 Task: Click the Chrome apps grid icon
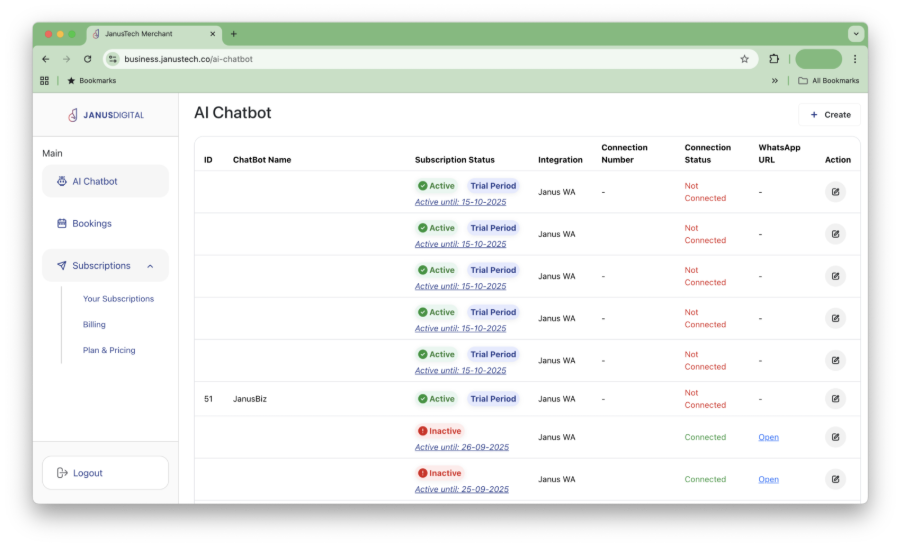[x=44, y=81]
